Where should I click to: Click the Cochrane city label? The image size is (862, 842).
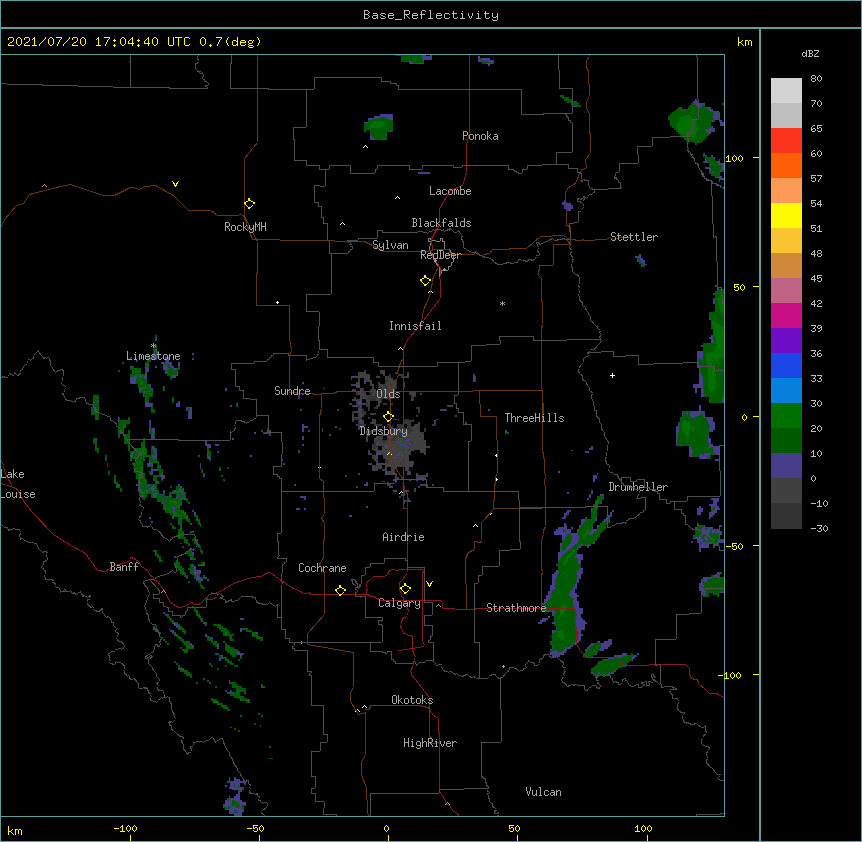tap(322, 568)
